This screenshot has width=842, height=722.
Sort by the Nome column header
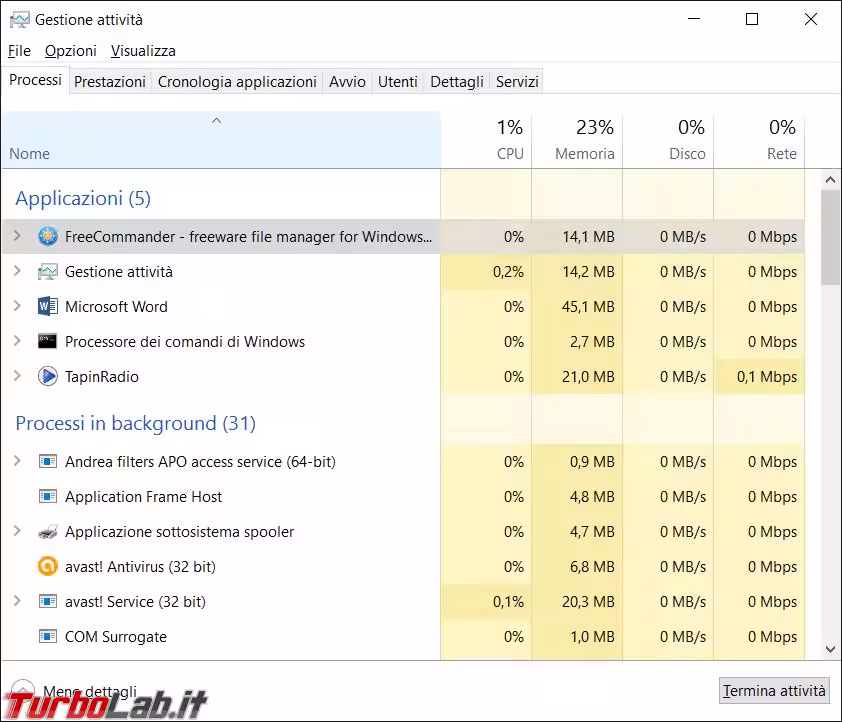click(221, 140)
